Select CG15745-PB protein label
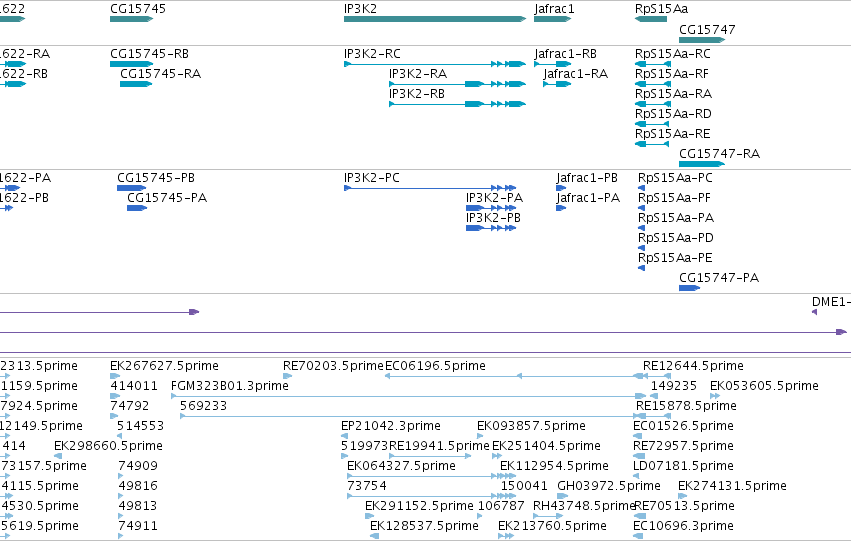851x541 pixels. [156, 178]
